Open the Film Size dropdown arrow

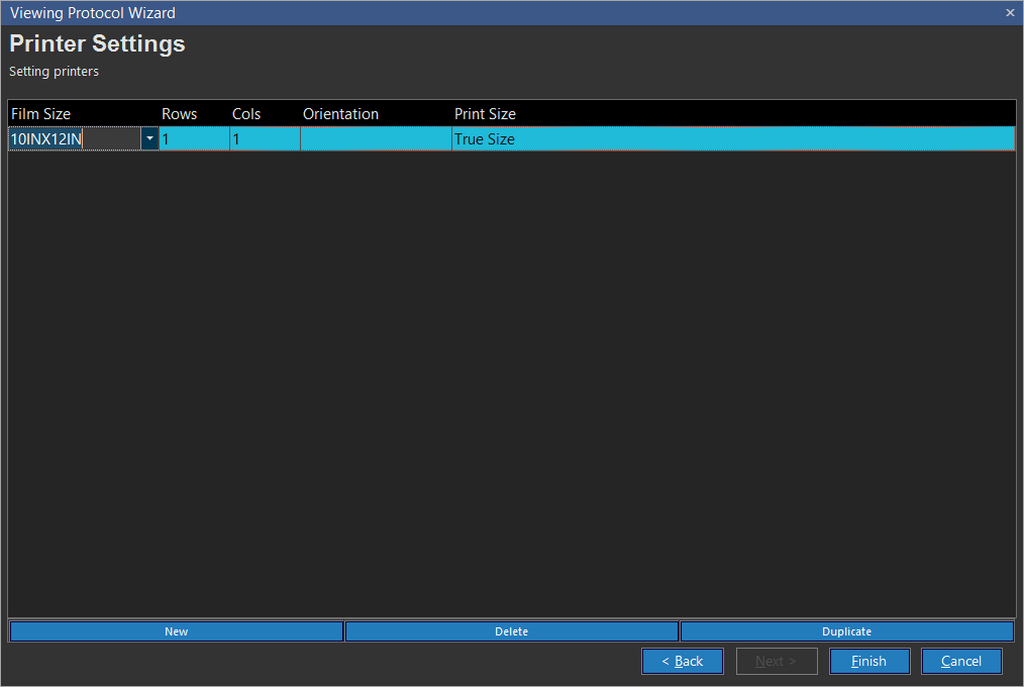point(150,139)
